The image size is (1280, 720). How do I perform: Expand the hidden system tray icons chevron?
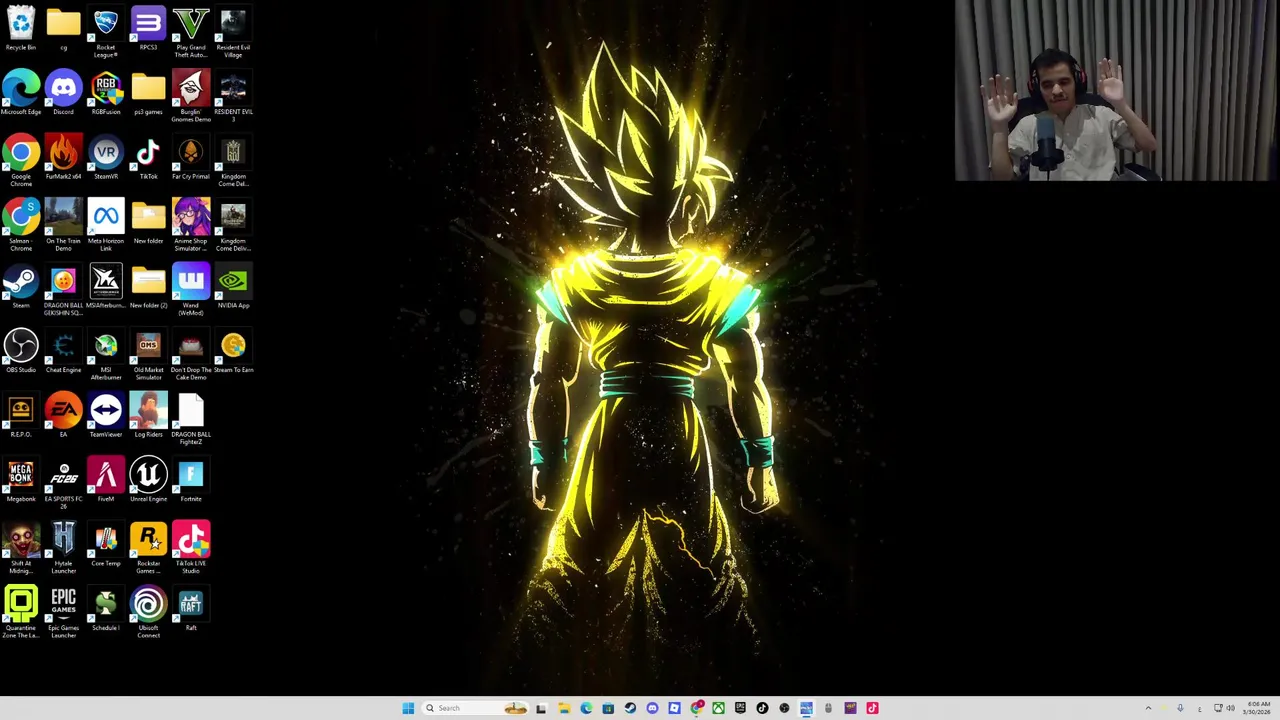click(1149, 708)
